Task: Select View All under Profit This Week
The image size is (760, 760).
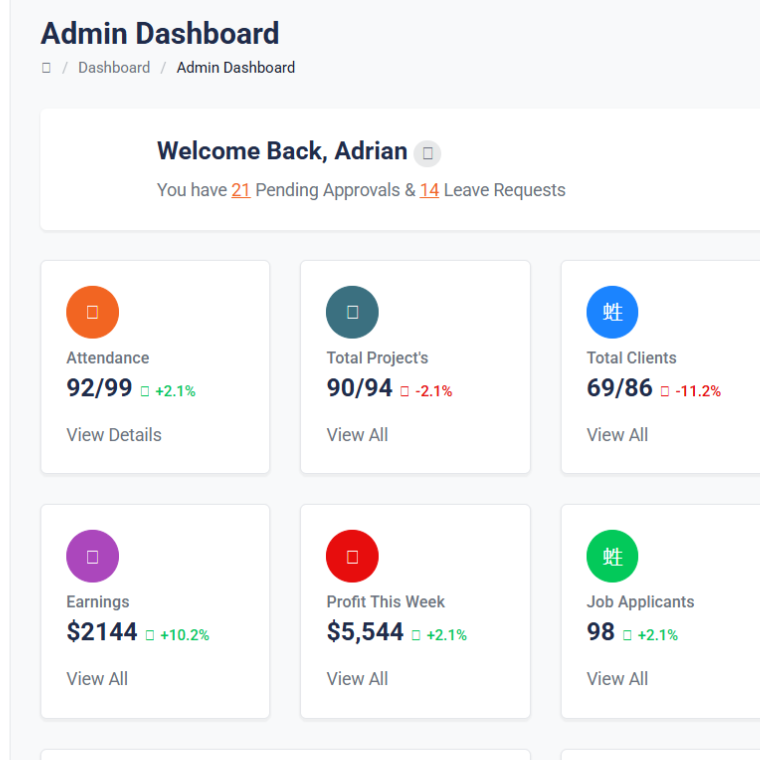Action: pyautogui.click(x=357, y=679)
